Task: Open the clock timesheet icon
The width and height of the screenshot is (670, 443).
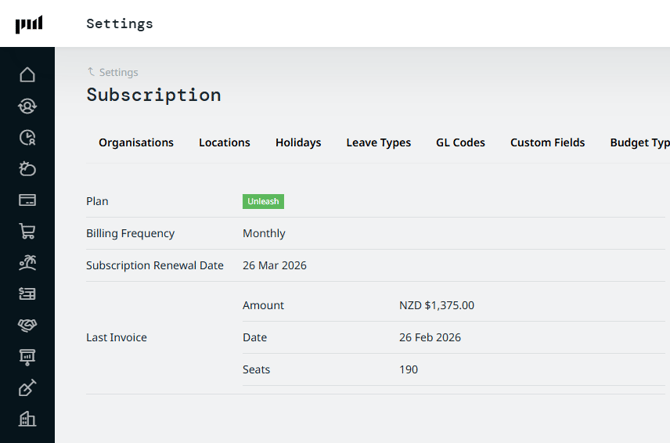Action: pyautogui.click(x=27, y=138)
